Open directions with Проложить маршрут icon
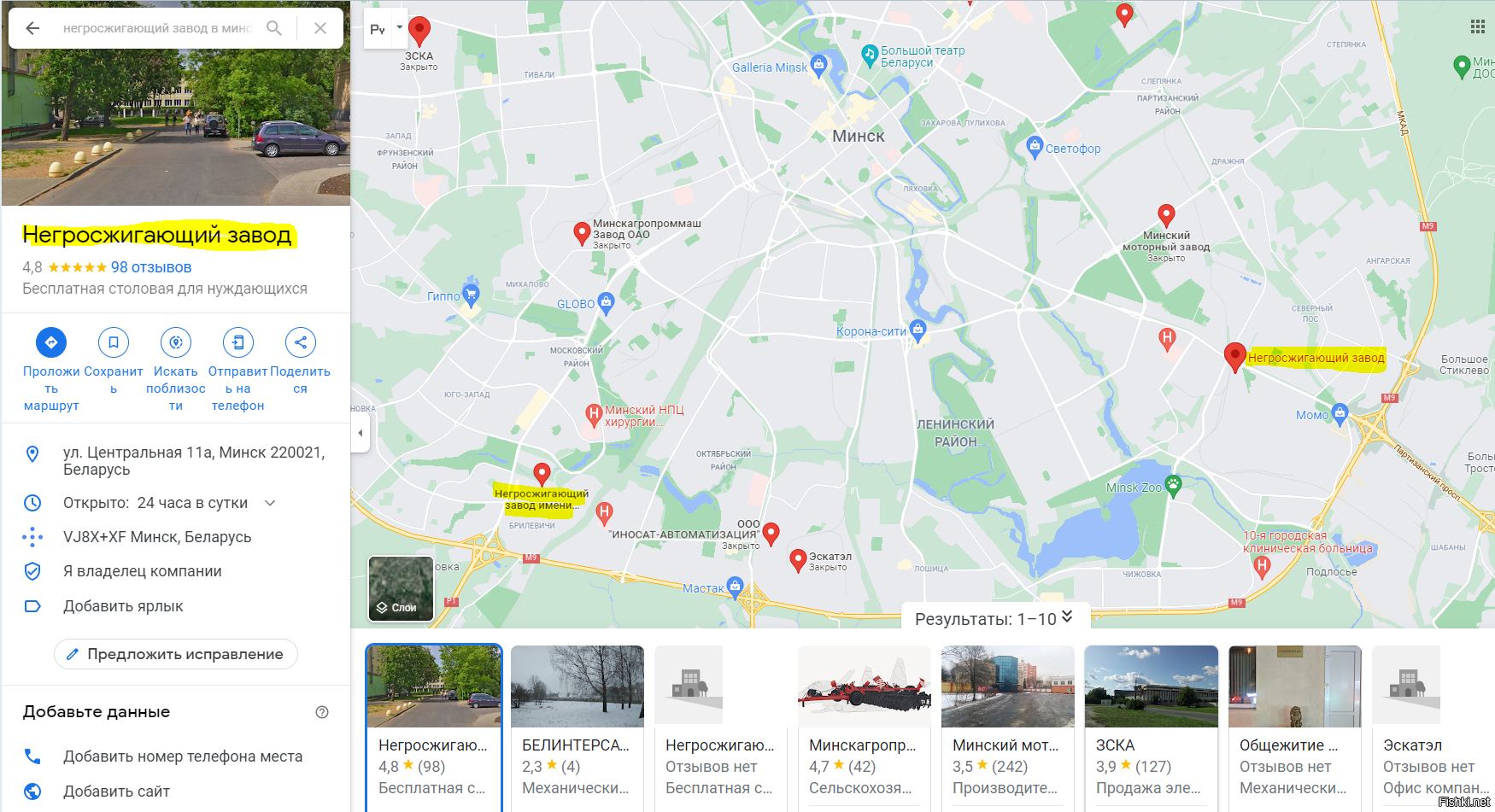Screen dimensions: 1495x812 point(51,342)
